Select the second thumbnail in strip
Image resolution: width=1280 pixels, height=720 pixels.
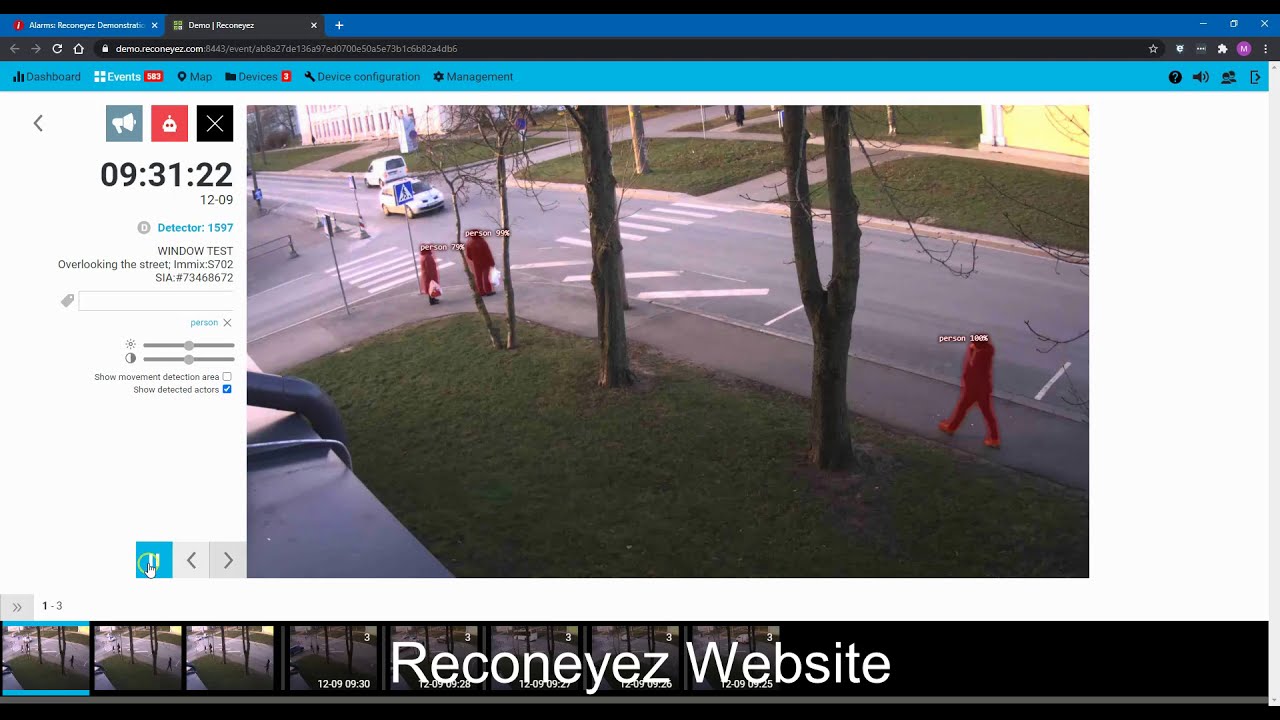point(137,658)
